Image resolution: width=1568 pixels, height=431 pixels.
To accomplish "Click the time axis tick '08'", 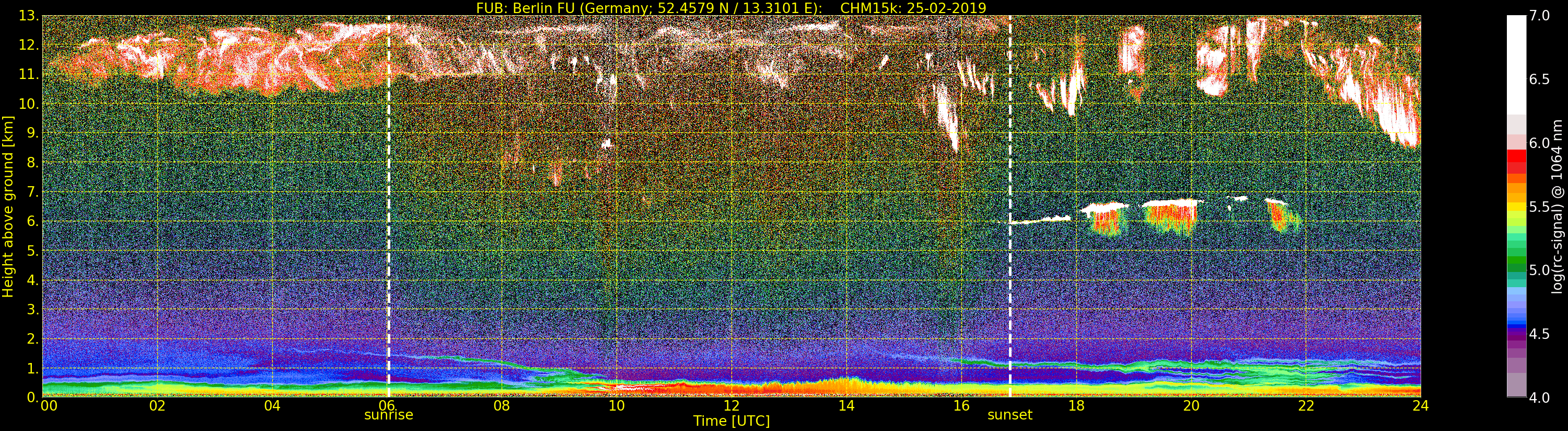I will tap(502, 406).
